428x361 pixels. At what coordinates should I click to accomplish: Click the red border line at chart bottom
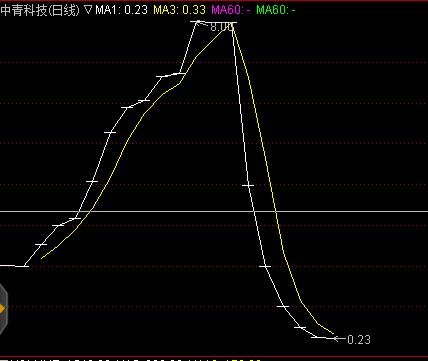click(214, 357)
